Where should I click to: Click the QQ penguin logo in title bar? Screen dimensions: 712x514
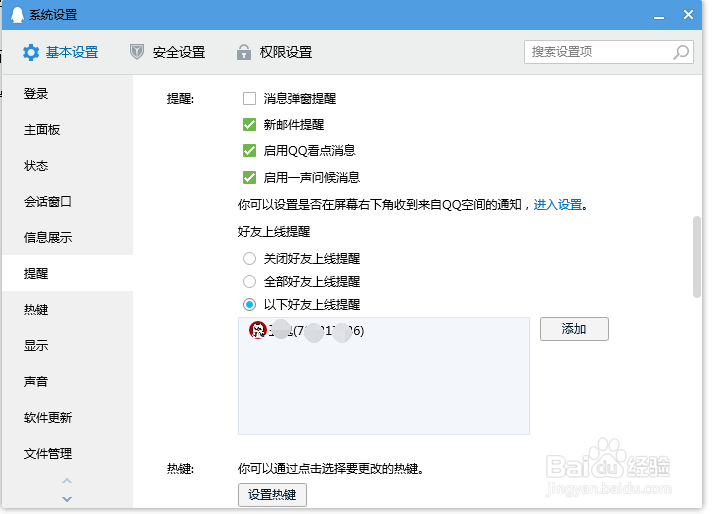point(17,15)
